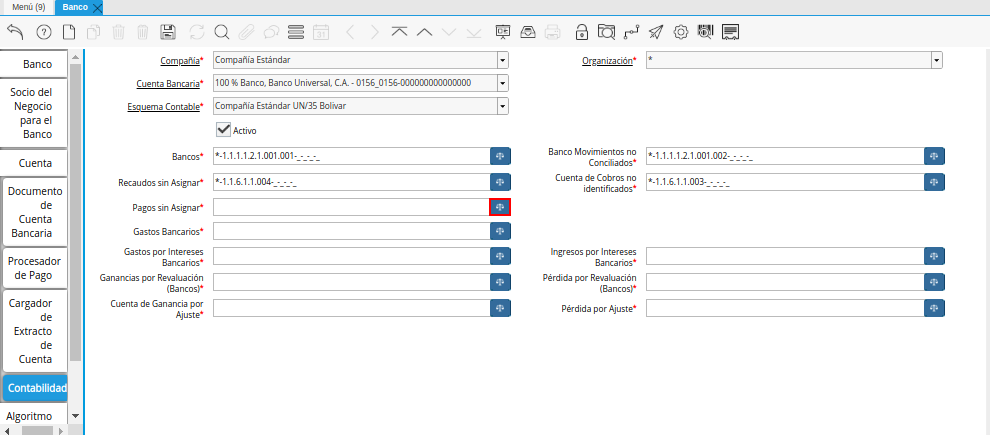Click the History calendar icon
Screen dimensions: 990x435
[321, 32]
